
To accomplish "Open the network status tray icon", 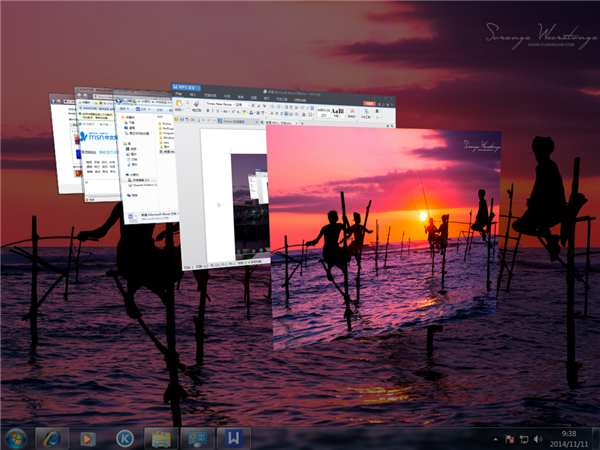I will point(524,438).
